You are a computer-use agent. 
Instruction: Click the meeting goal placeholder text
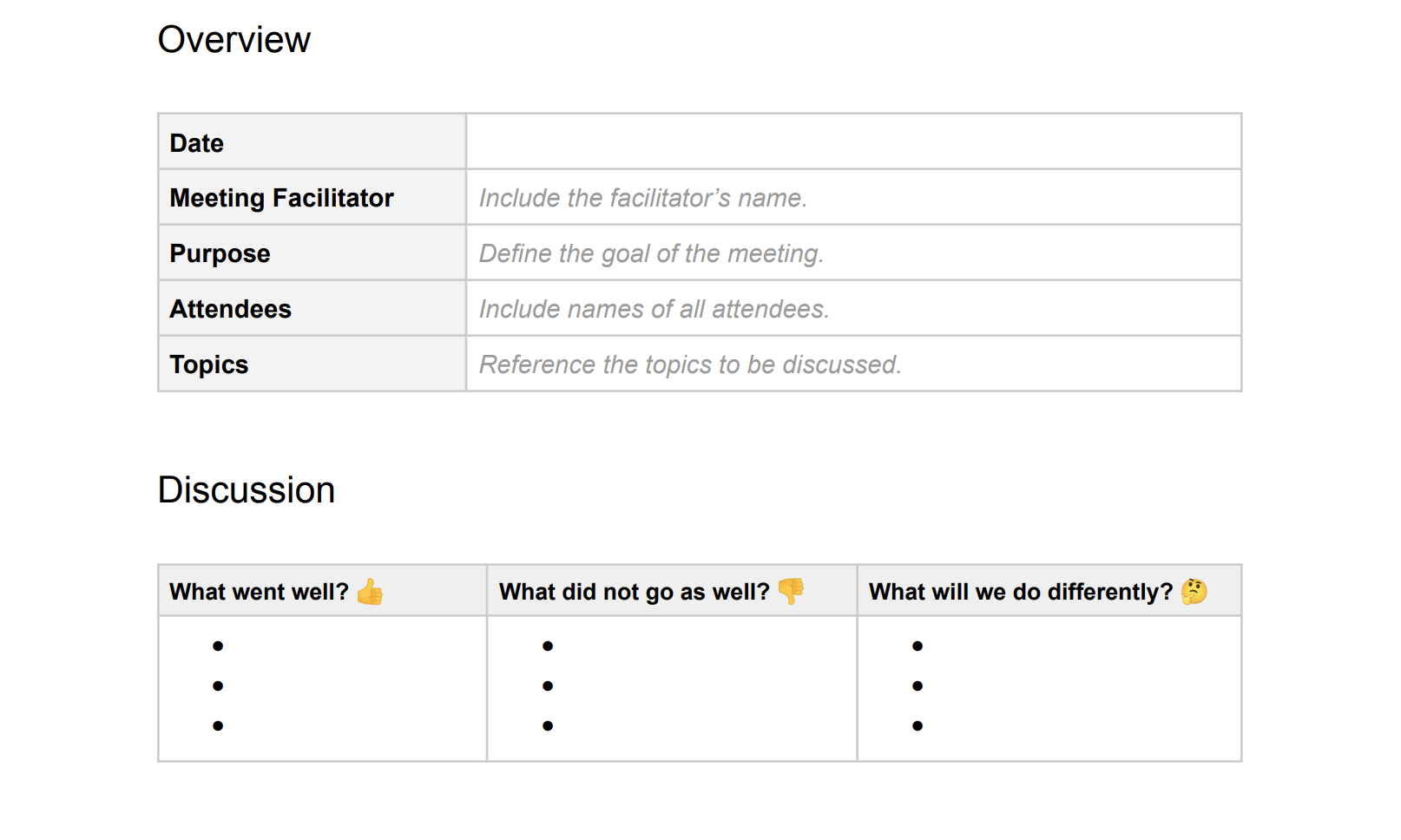point(649,253)
